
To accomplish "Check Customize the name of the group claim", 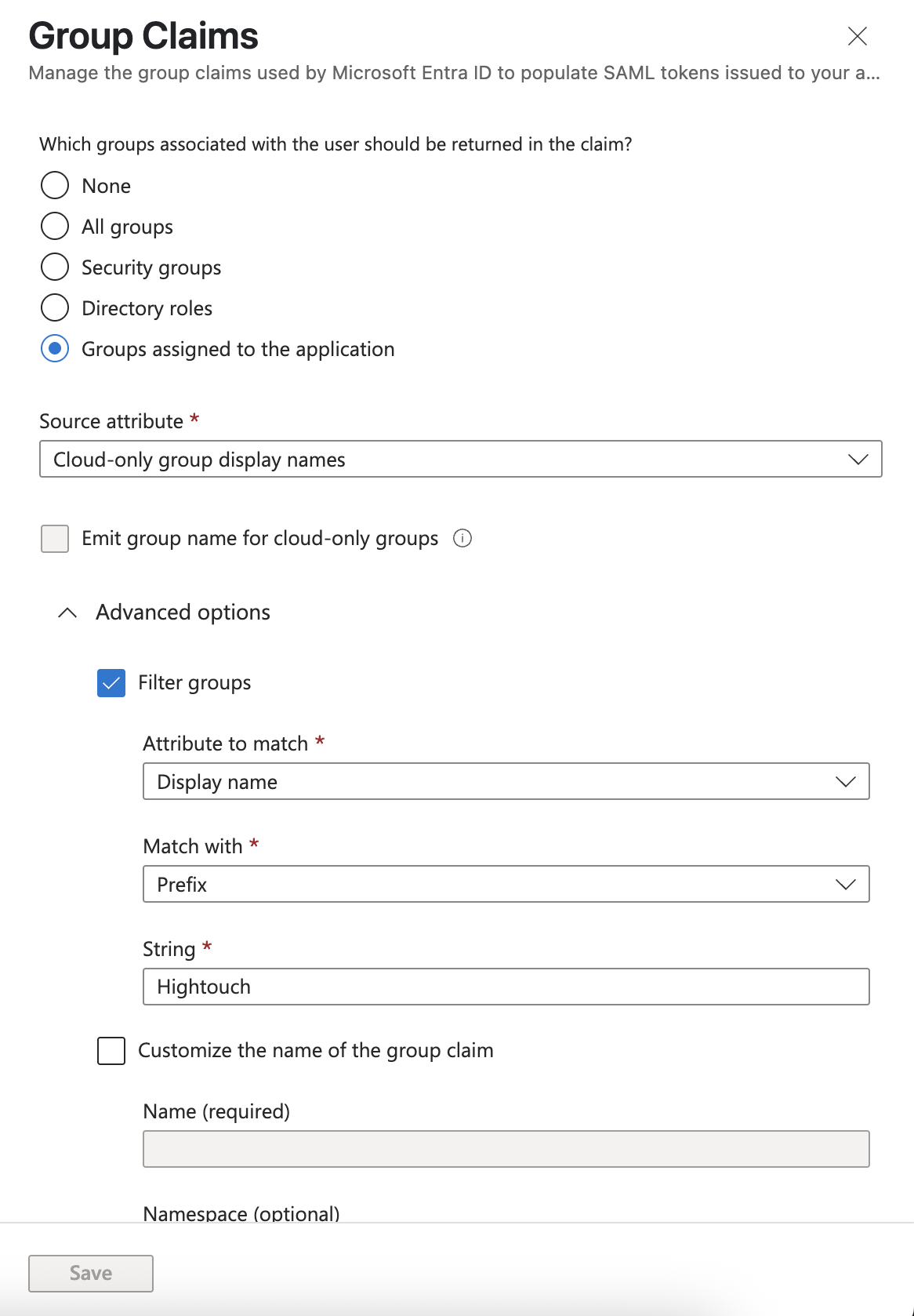I will tap(111, 1051).
